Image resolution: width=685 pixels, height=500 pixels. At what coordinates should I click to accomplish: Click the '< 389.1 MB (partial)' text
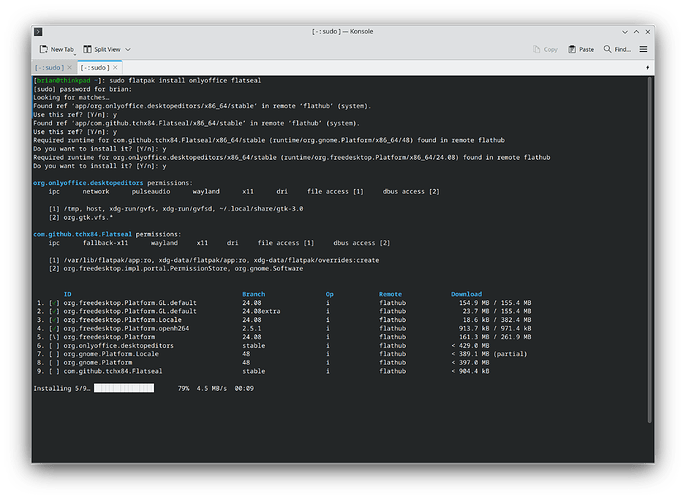click(489, 354)
